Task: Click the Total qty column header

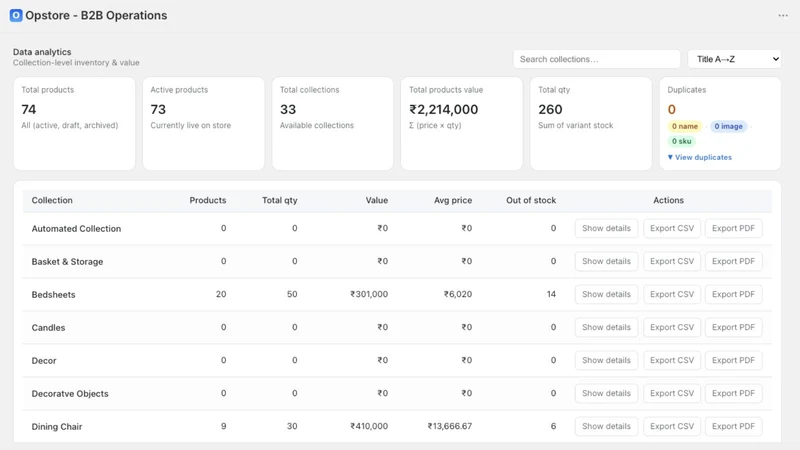Action: (x=280, y=201)
